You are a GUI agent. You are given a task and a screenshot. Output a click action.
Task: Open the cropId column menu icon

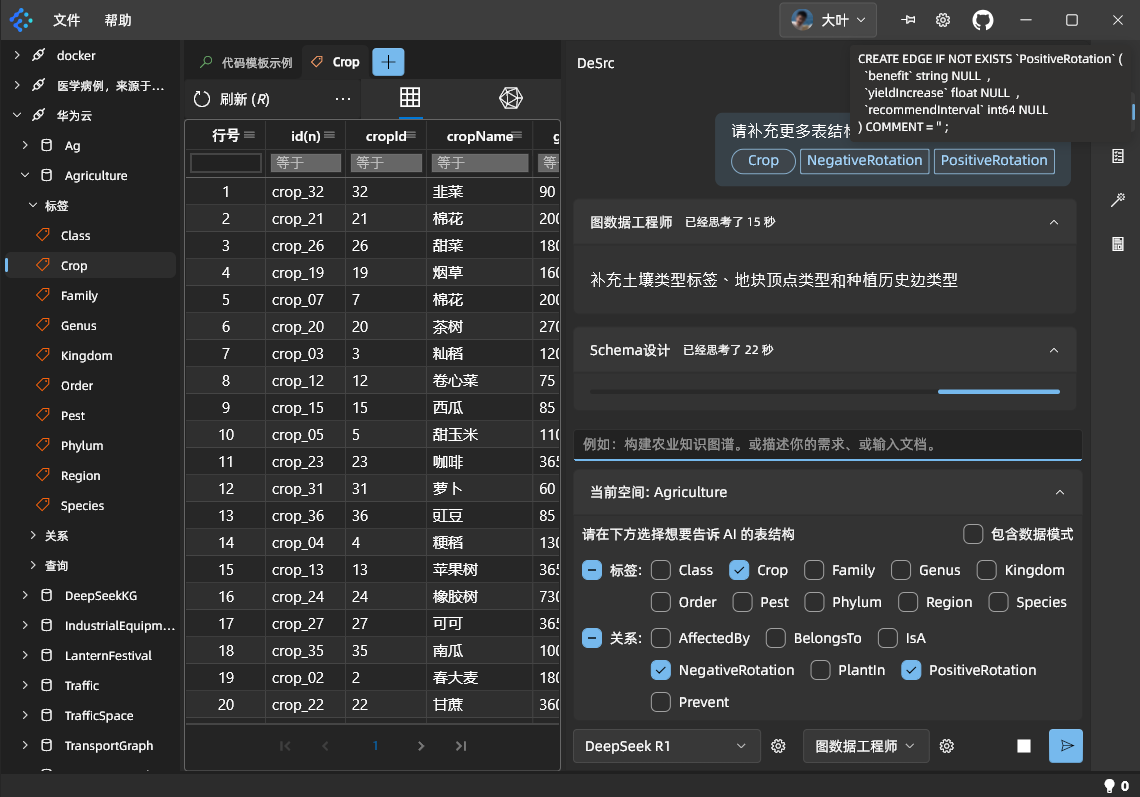412,135
